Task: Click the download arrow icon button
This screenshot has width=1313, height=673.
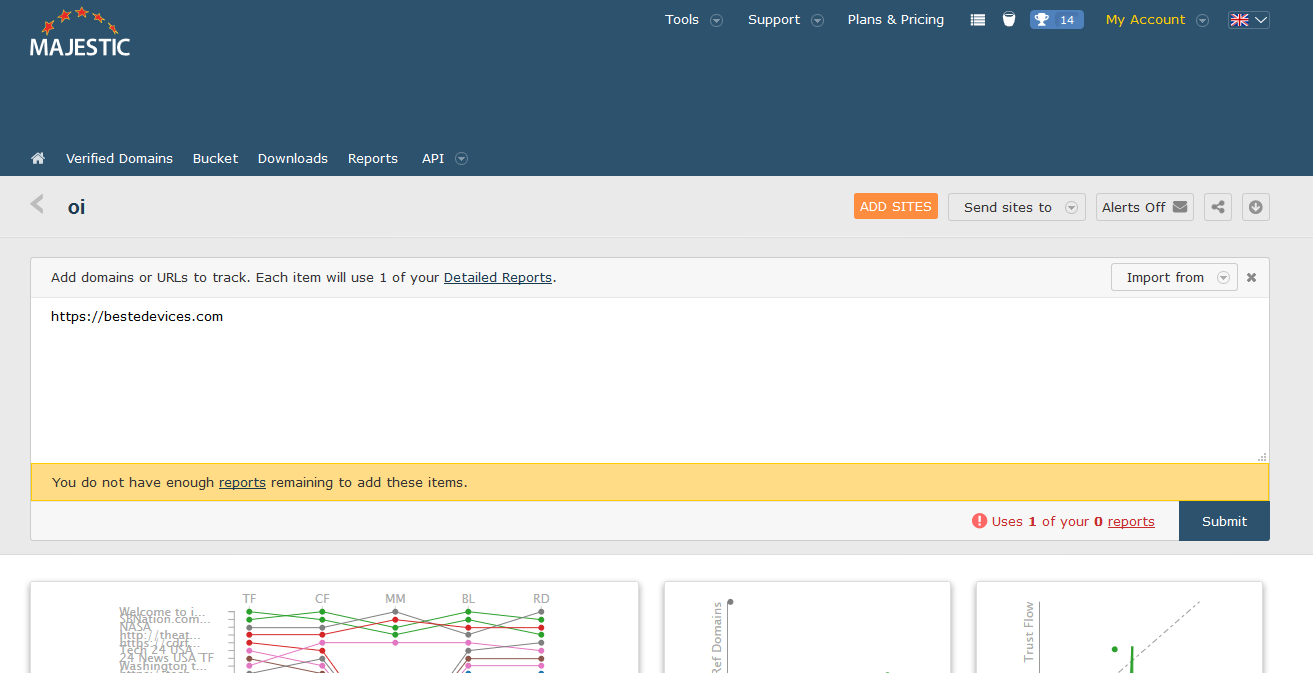Action: [x=1256, y=207]
